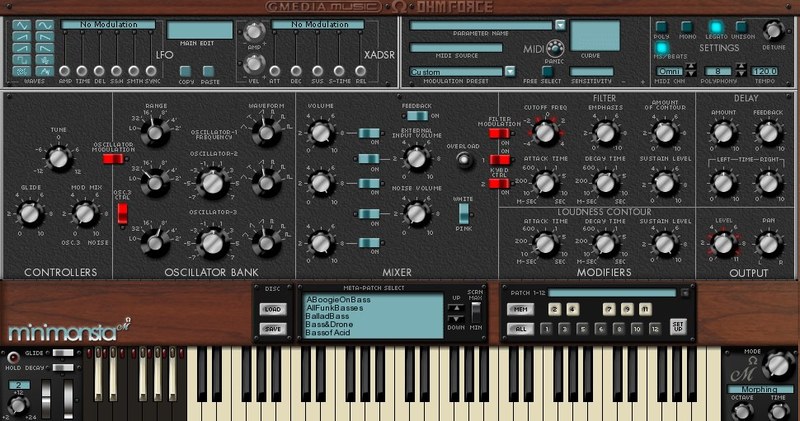The image size is (800, 421).
Task: Toggle the Legato setting
Action: point(716,27)
